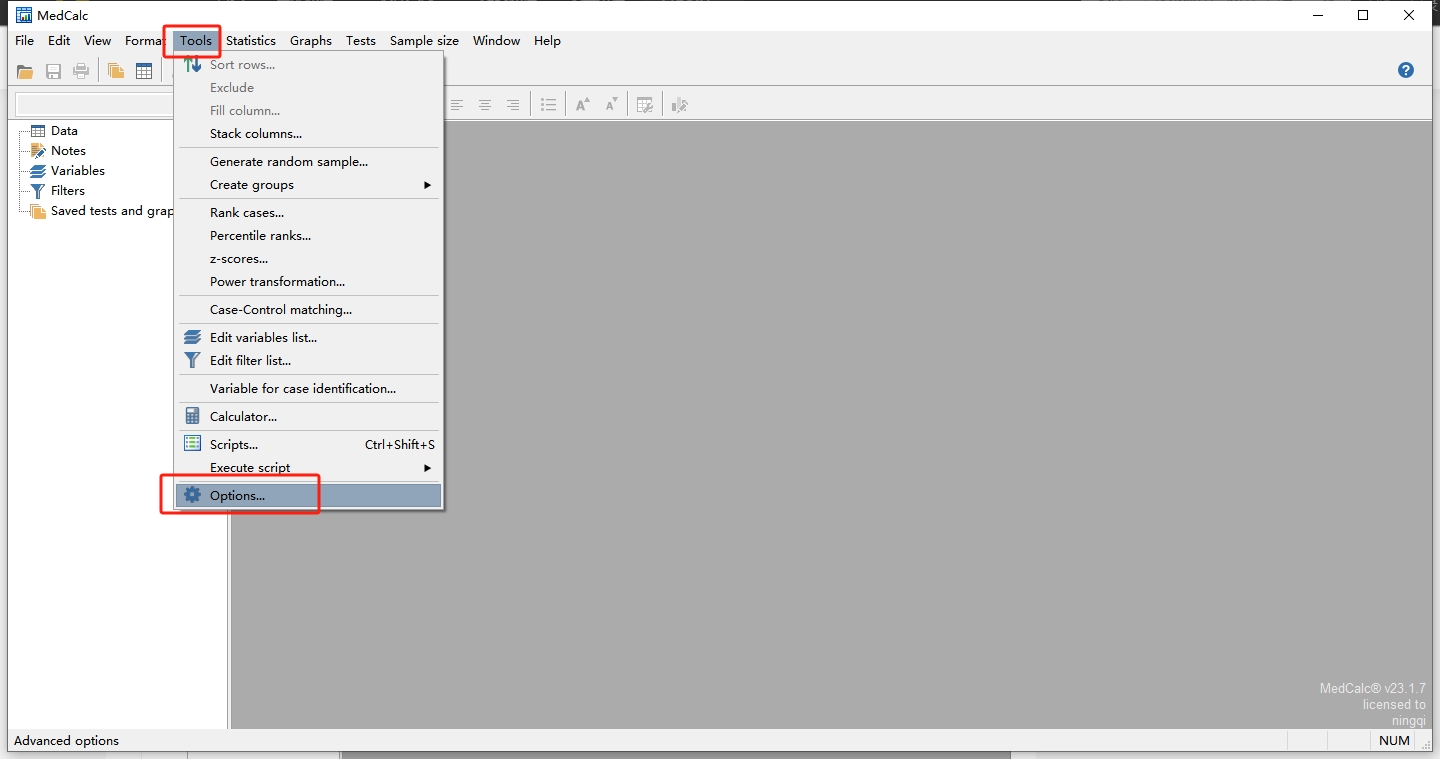This screenshot has height=759, width=1440.
Task: Close the open Tools menu
Action: coord(196,41)
